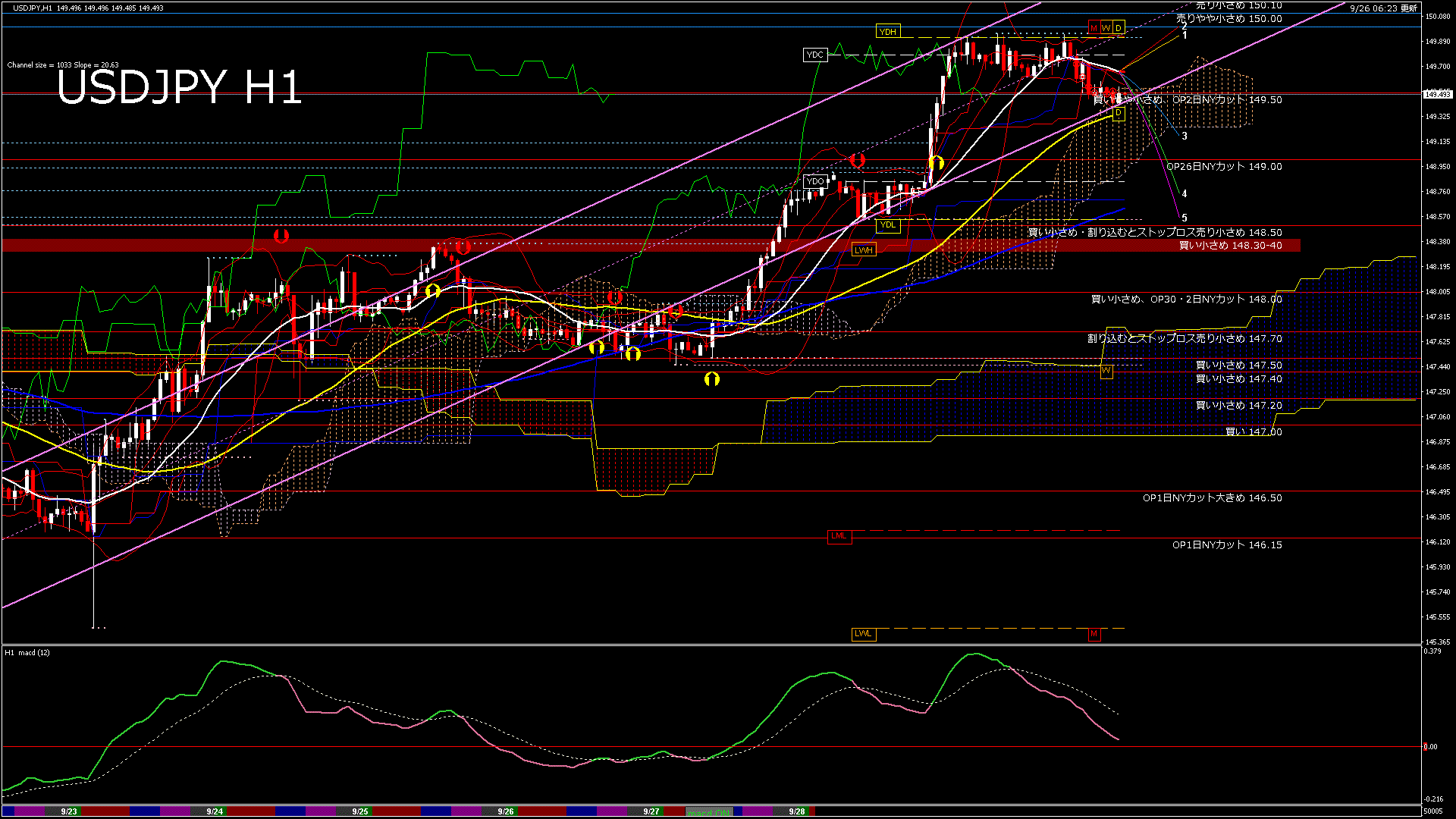1456x819 pixels.
Task: Click the current price tag 149.493
Action: click(x=1436, y=94)
